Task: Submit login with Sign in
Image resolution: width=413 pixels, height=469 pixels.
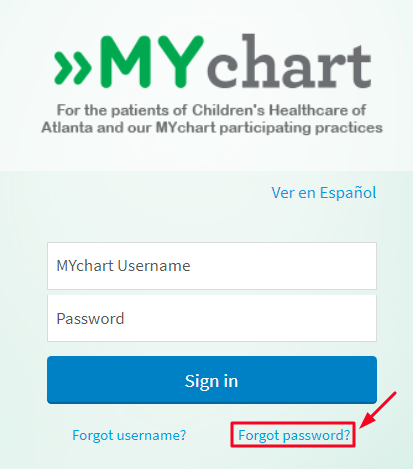Action: pyautogui.click(x=212, y=380)
